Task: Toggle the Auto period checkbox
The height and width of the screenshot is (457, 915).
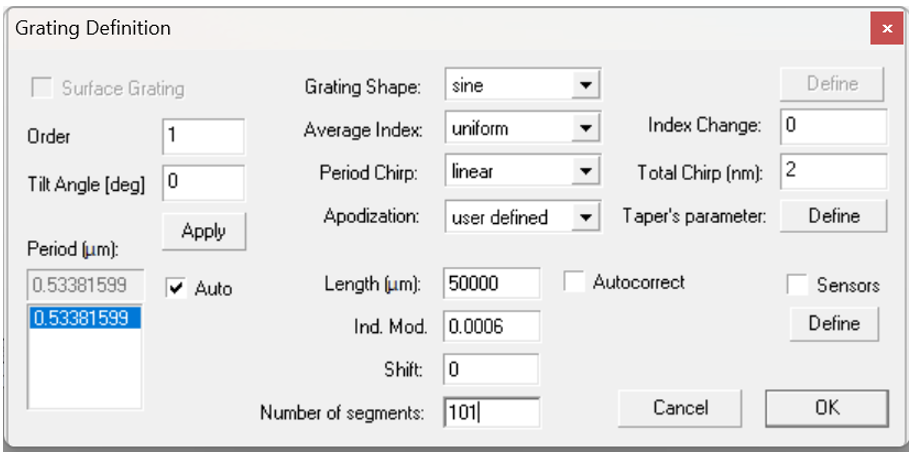Action: coord(177,288)
